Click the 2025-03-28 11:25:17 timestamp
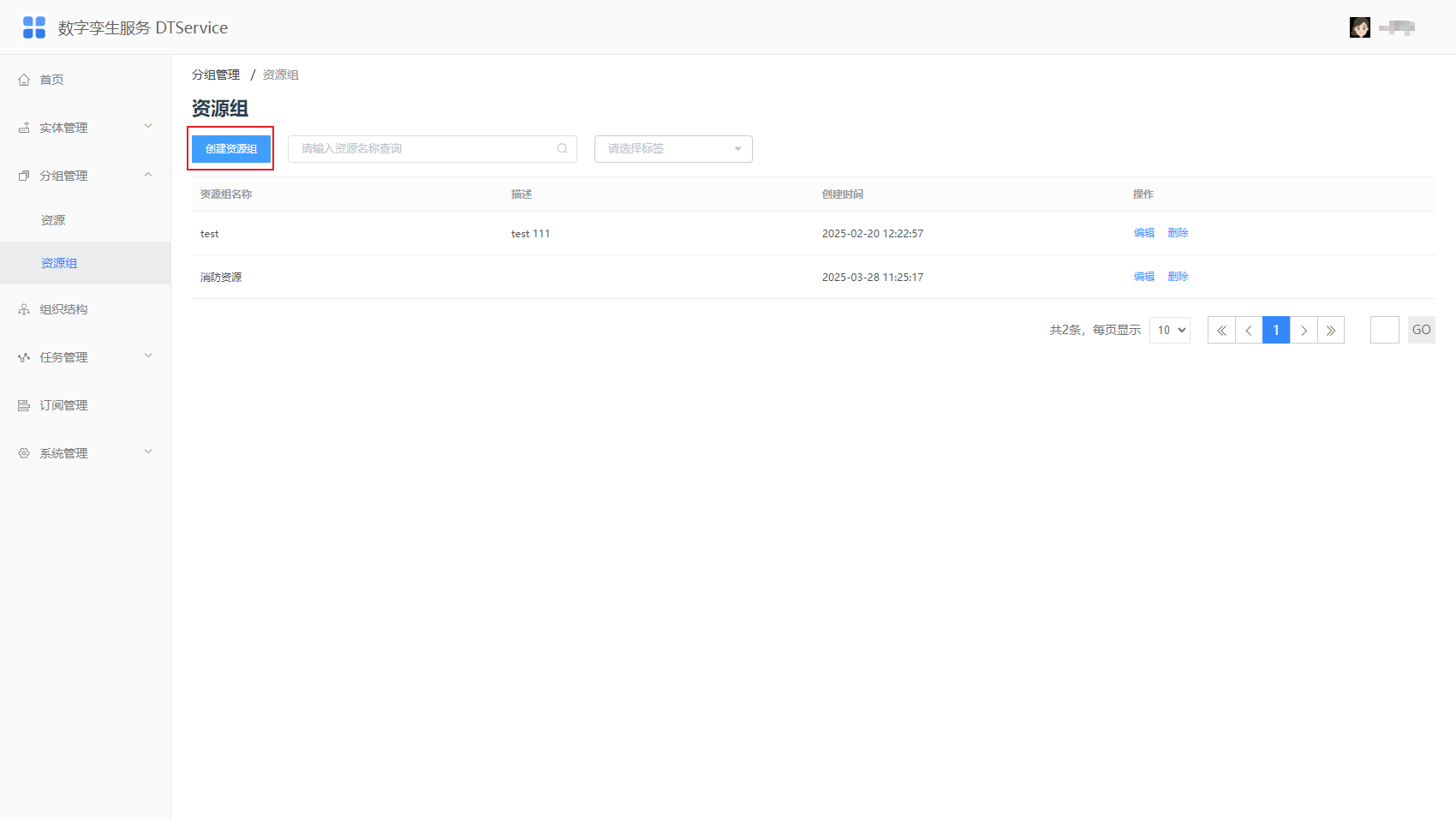 pyautogui.click(x=873, y=278)
